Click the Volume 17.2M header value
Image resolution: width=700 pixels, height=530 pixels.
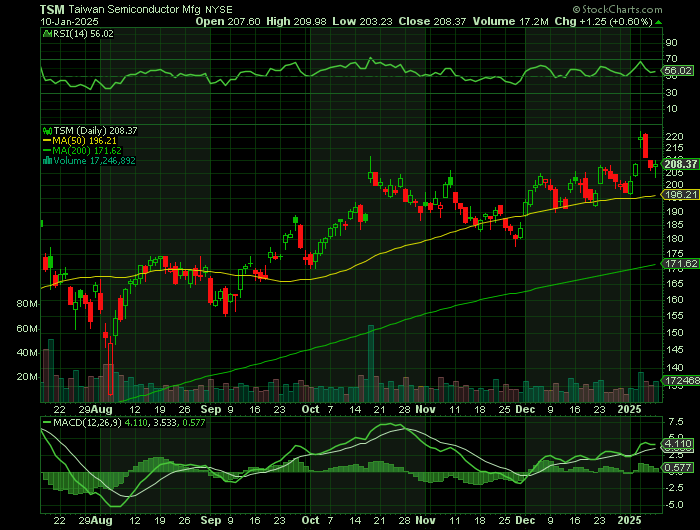coord(511,21)
